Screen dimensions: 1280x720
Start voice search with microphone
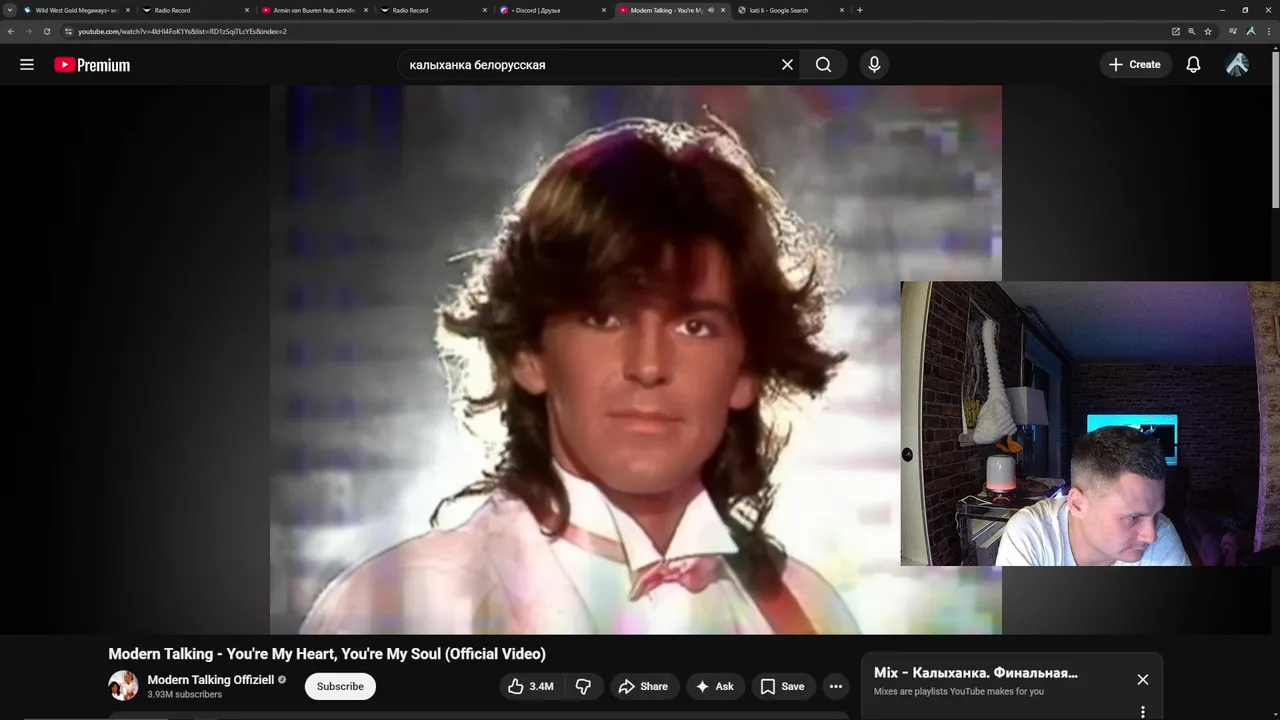click(874, 65)
